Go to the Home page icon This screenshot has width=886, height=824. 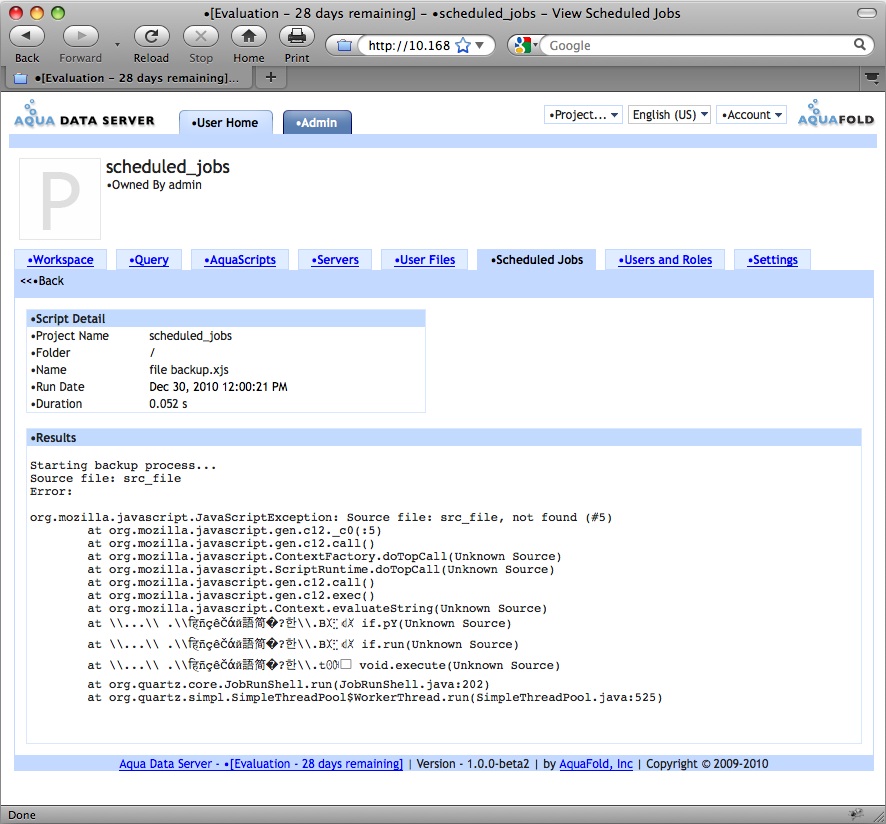click(x=249, y=37)
